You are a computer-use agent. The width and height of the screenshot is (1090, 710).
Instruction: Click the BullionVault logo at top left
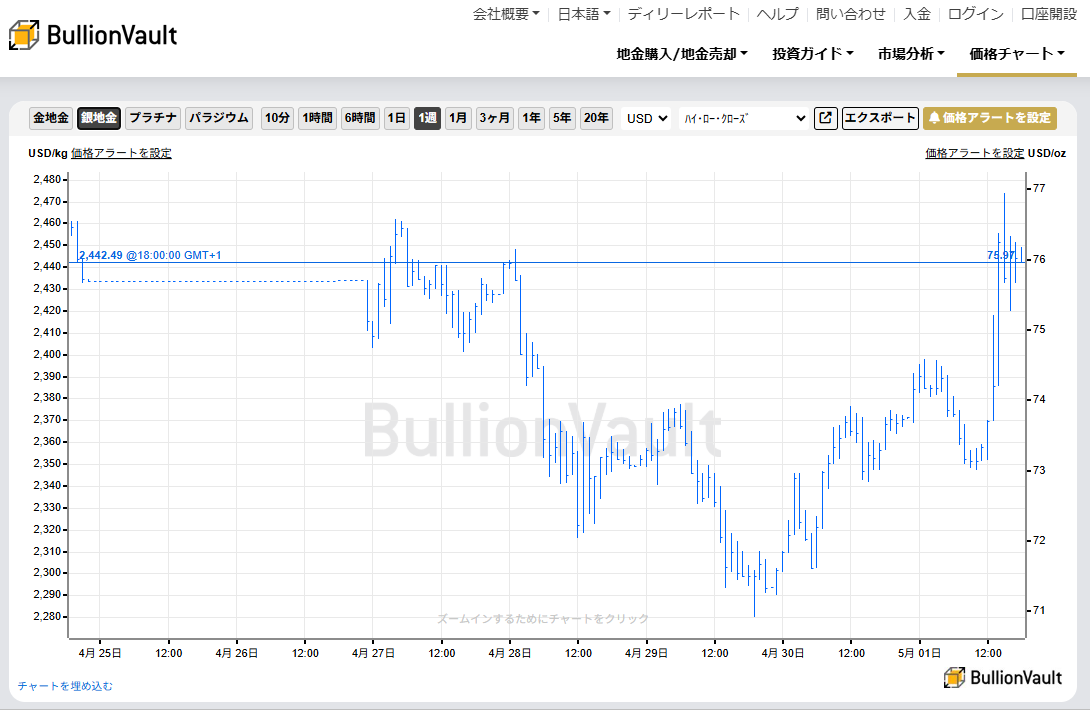93,35
